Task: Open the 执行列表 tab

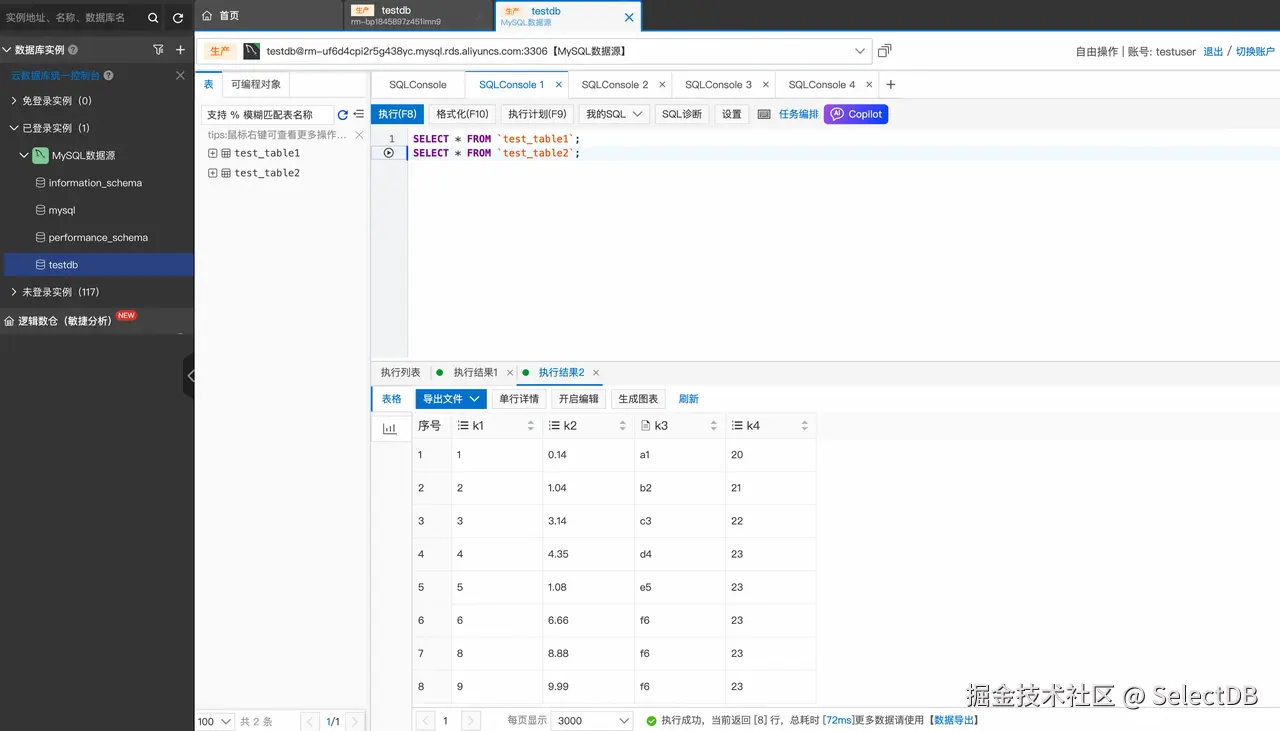Action: 401,373
